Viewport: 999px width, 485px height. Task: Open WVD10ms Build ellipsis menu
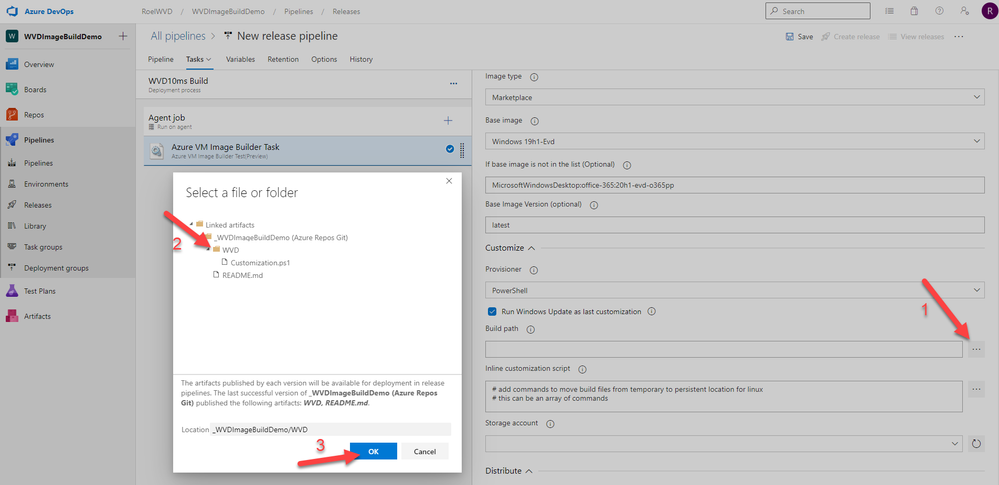454,83
